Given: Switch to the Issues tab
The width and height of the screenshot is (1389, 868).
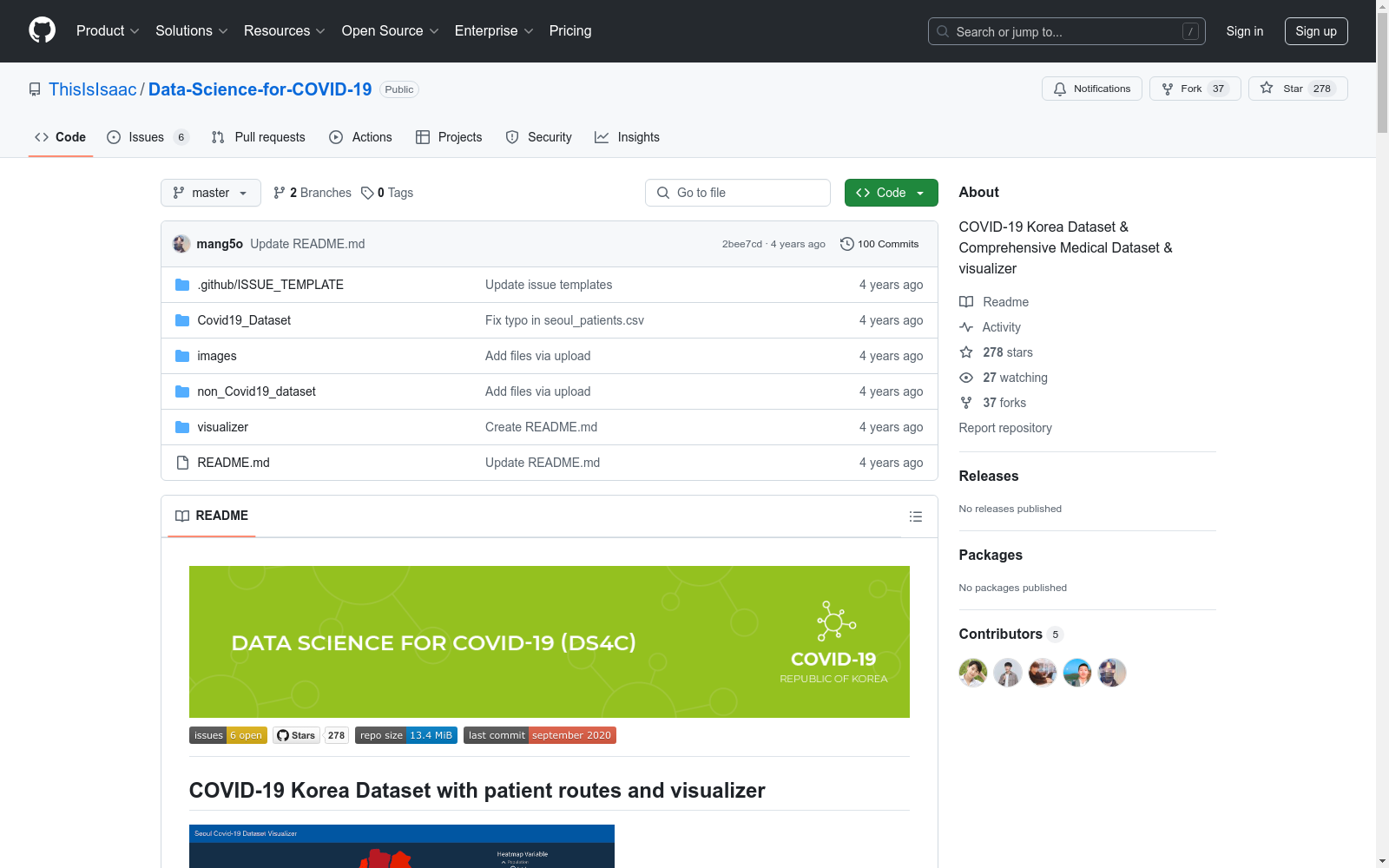Looking at the screenshot, I should 148,137.
